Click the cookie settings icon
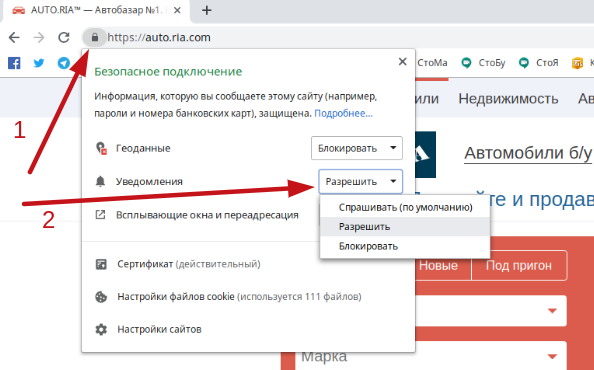Viewport: 594px width, 370px height. pyautogui.click(x=101, y=297)
